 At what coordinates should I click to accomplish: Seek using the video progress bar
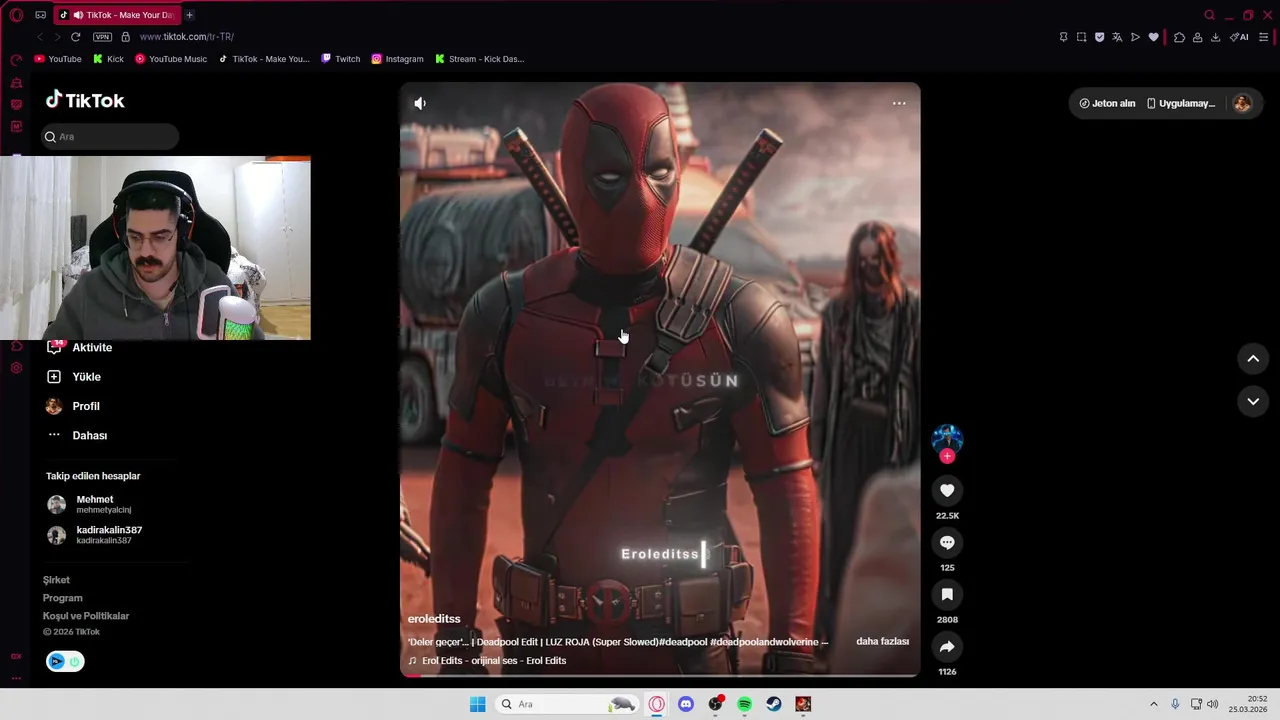pyautogui.click(x=660, y=676)
